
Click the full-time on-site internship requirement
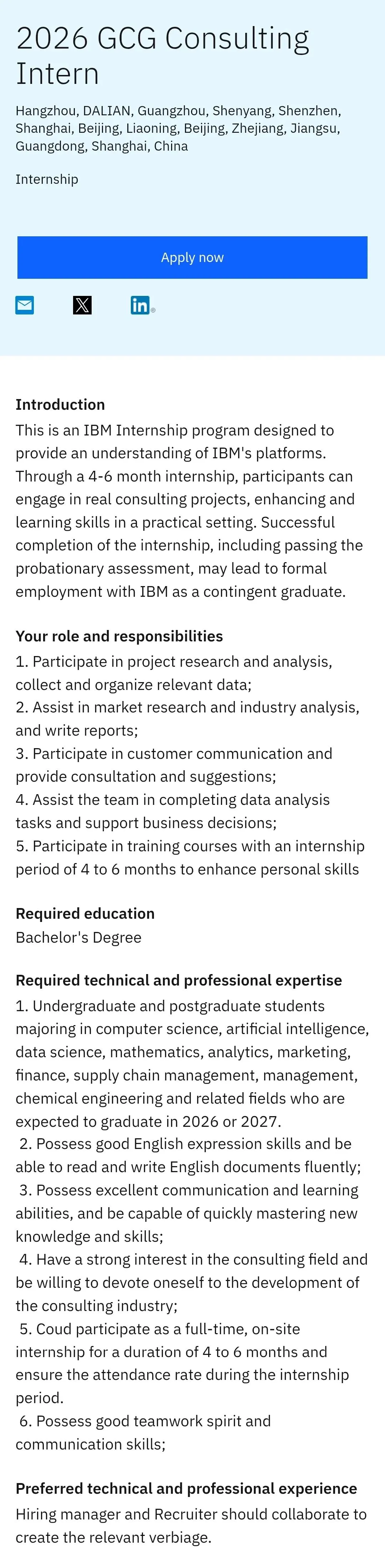183,1363
